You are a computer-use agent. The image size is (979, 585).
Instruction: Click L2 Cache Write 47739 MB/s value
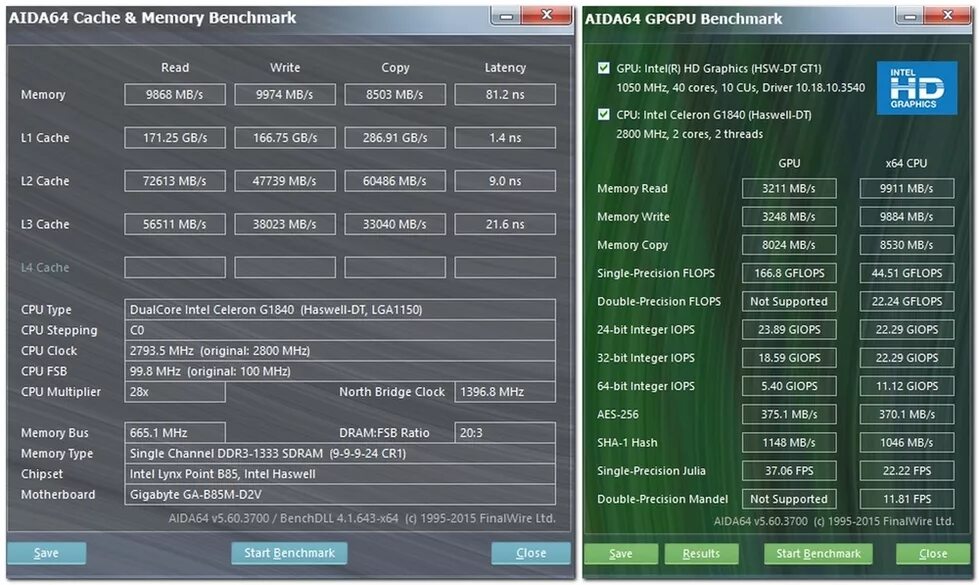pos(285,181)
